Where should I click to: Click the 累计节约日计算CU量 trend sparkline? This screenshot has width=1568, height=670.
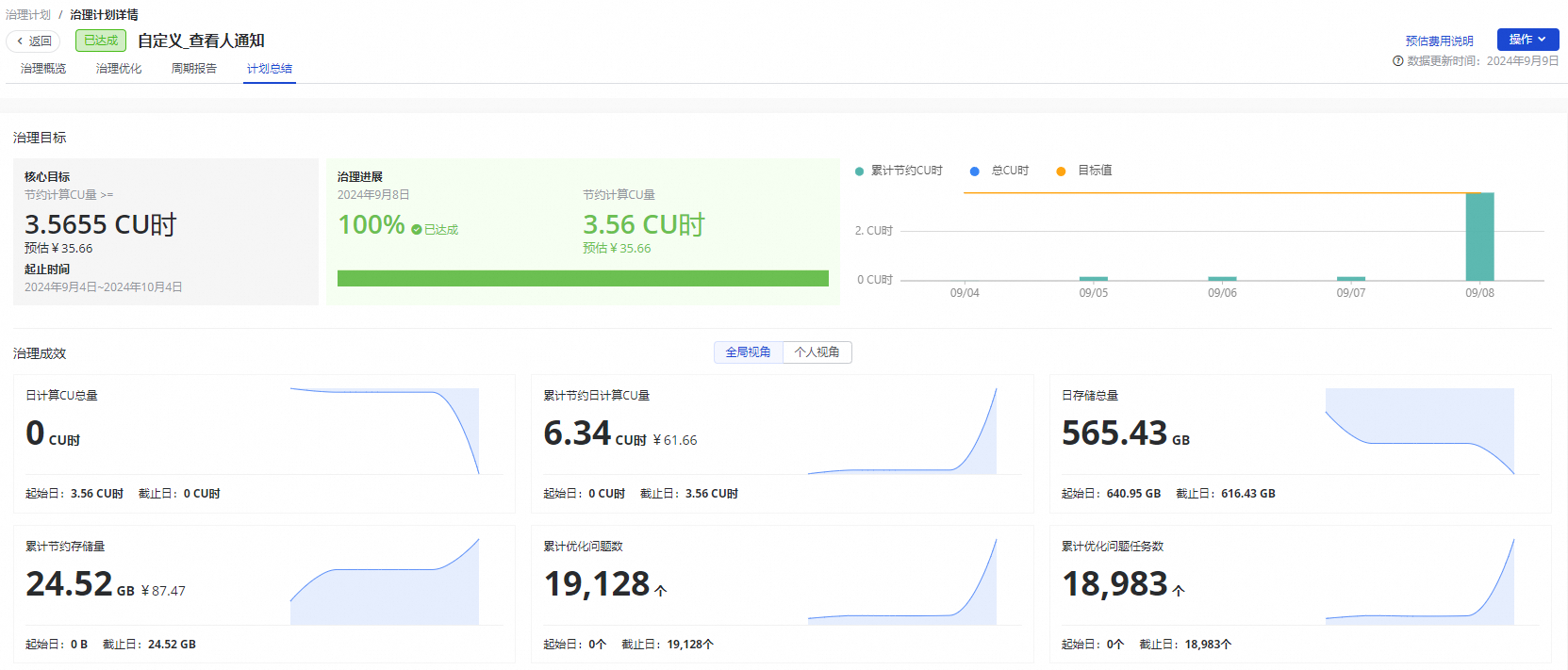(x=902, y=431)
